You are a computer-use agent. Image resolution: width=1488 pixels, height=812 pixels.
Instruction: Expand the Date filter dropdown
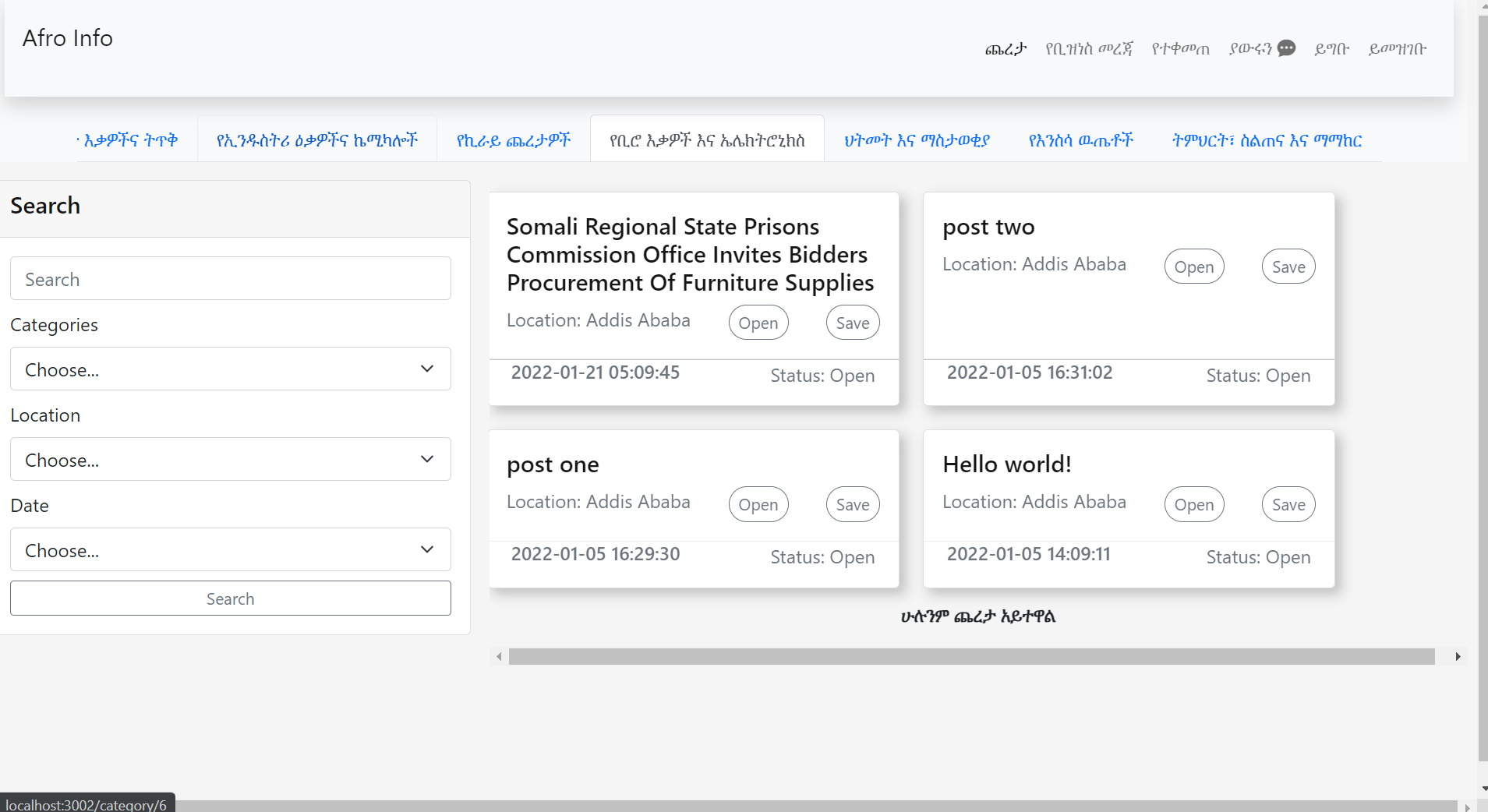(x=230, y=549)
